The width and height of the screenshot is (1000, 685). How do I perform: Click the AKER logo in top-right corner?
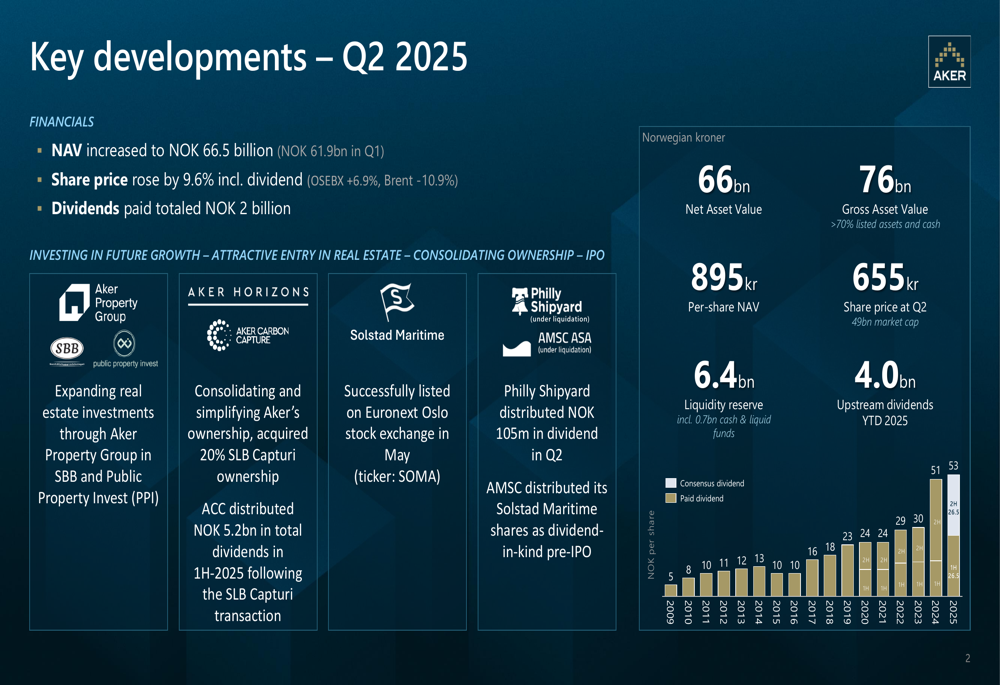948,62
